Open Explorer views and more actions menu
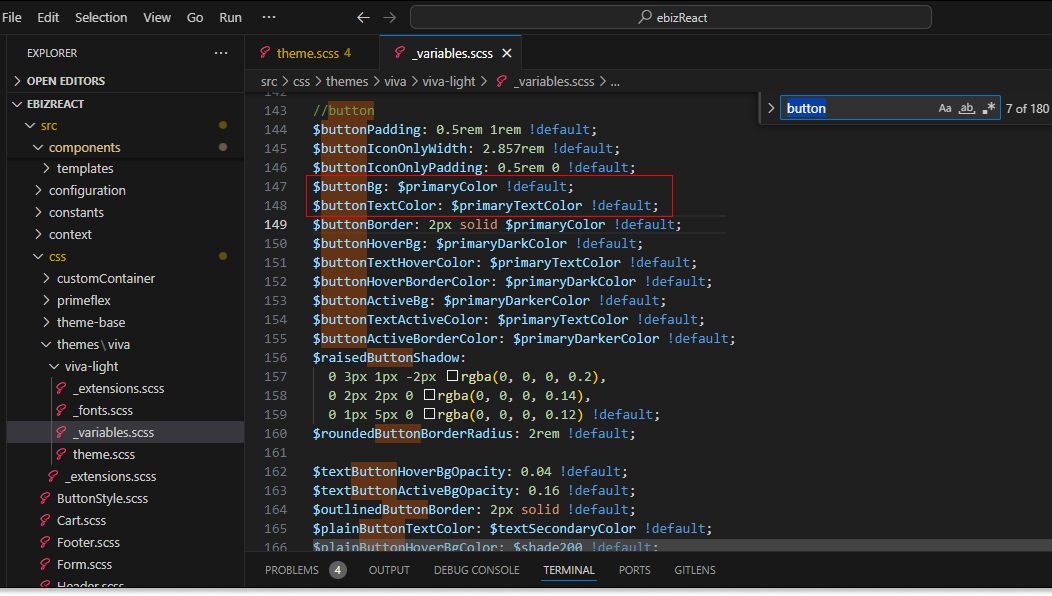This screenshot has height=596, width=1052. pos(221,53)
